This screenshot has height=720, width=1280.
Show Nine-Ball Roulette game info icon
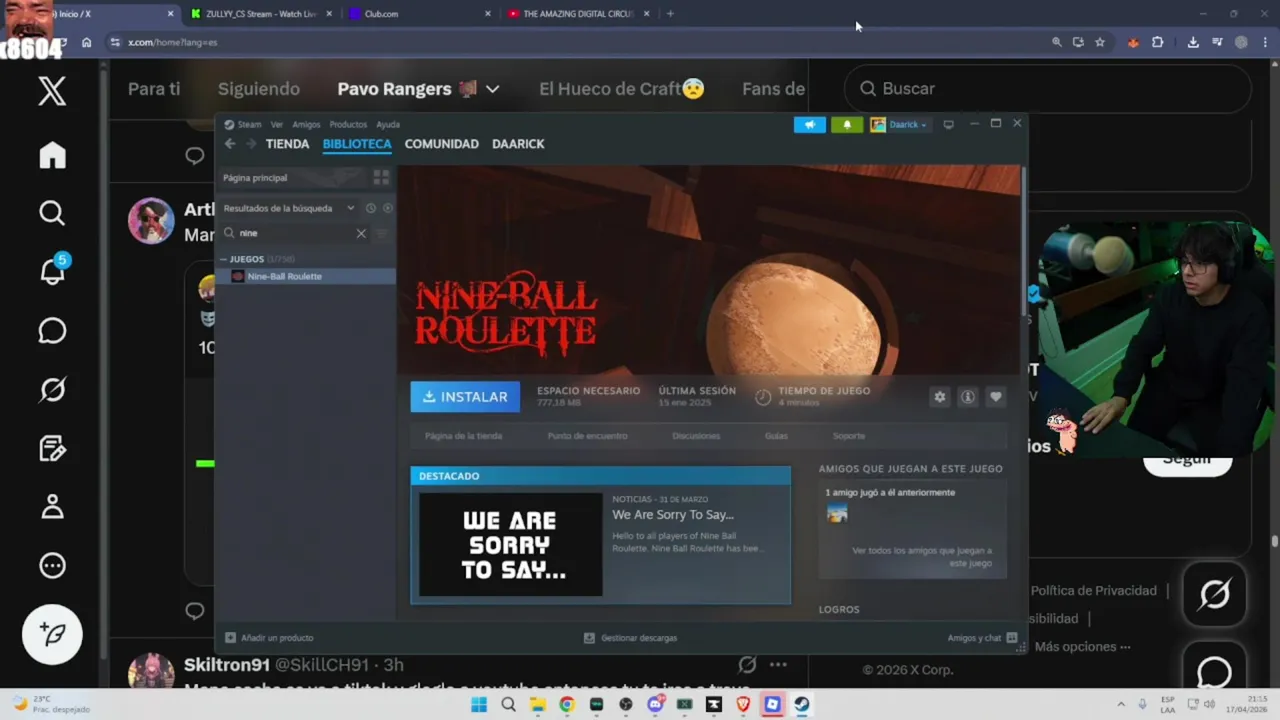point(968,397)
